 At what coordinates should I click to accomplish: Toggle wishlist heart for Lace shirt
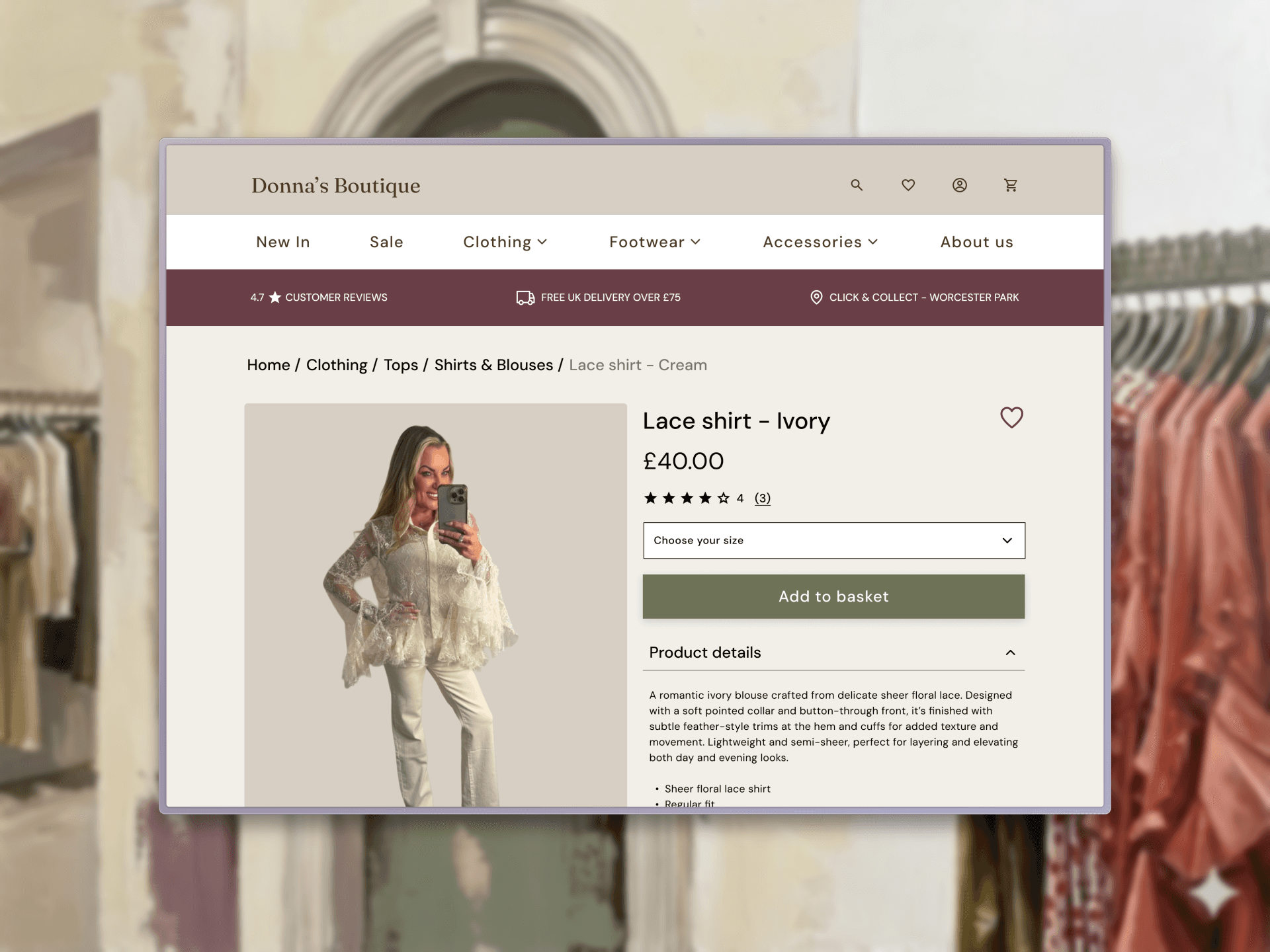pos(1011,418)
